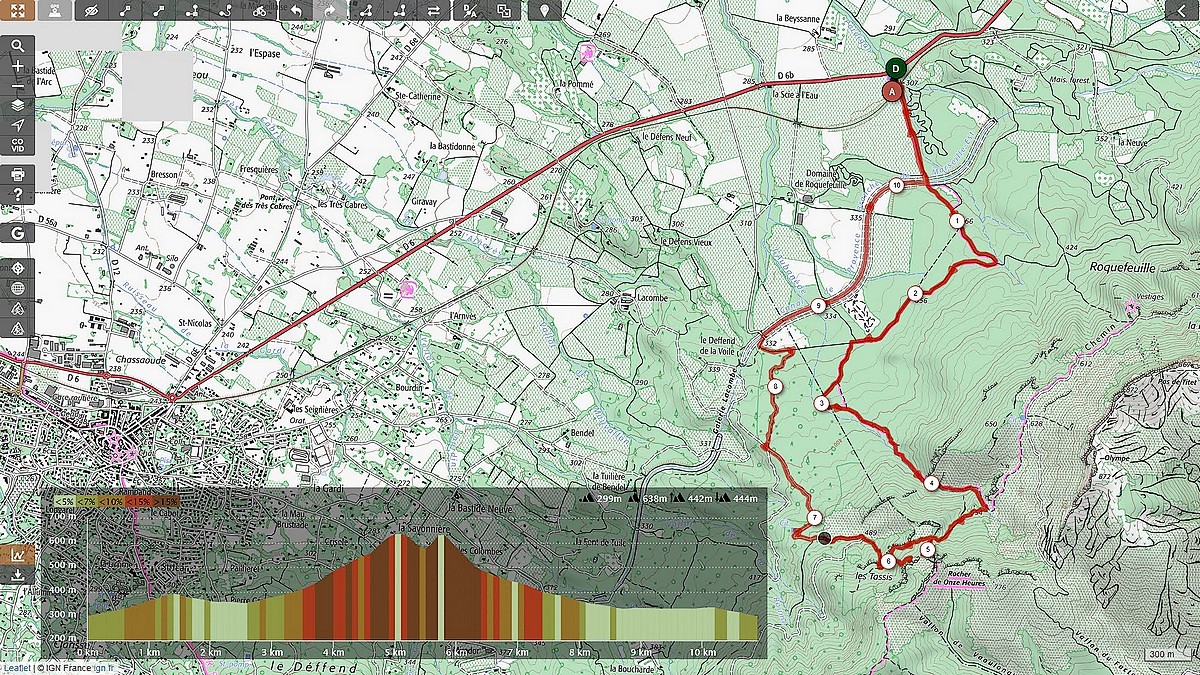
Task: Click waypoint marker 10 on the route
Action: [896, 186]
